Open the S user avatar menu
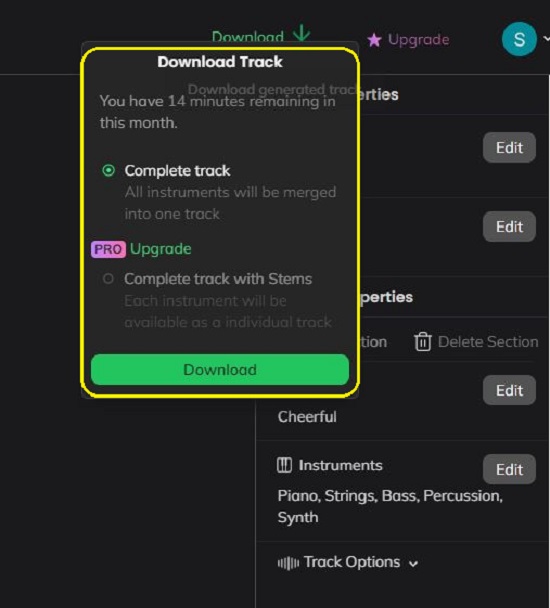 519,39
